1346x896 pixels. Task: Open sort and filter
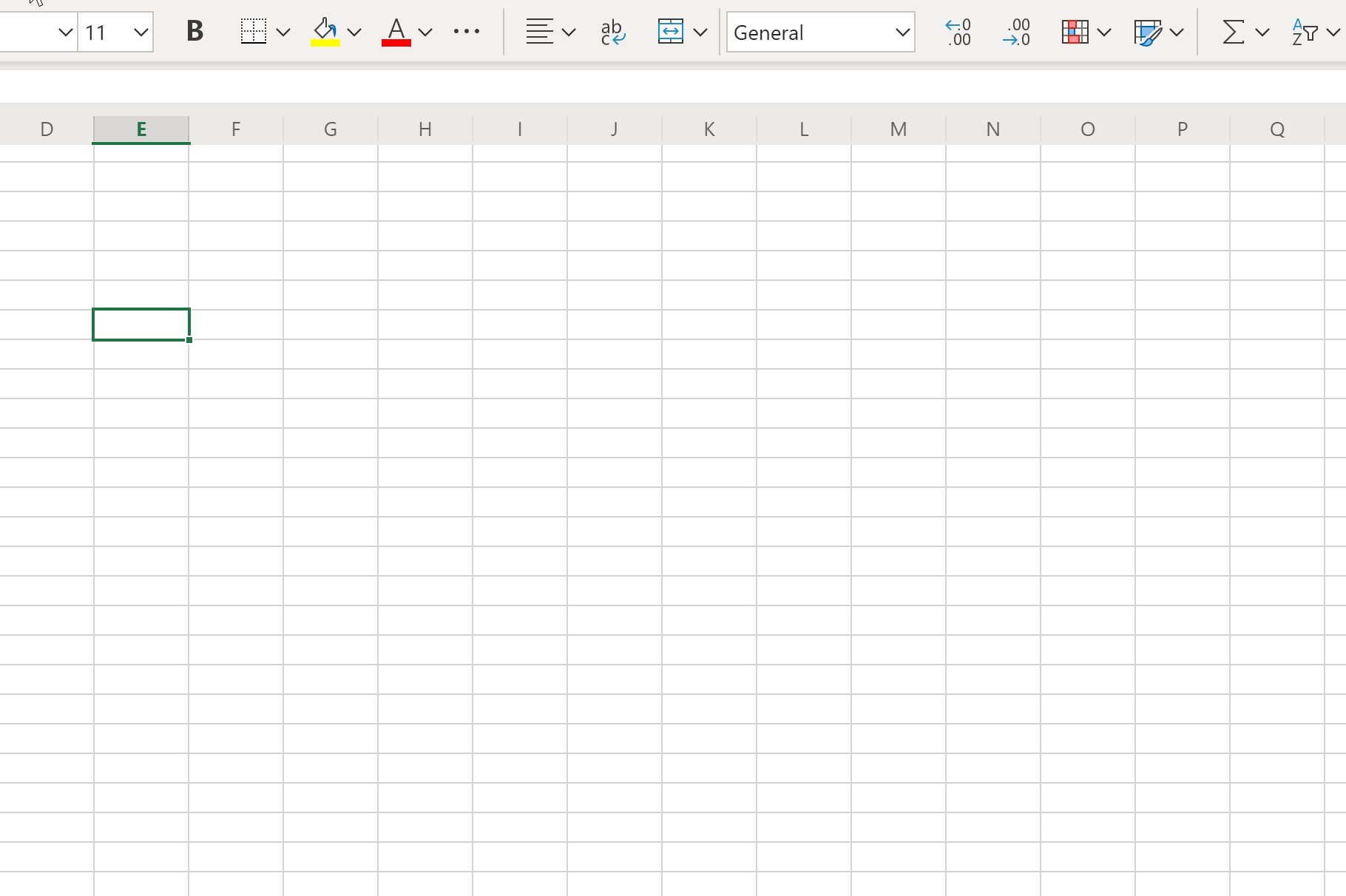tap(1305, 32)
